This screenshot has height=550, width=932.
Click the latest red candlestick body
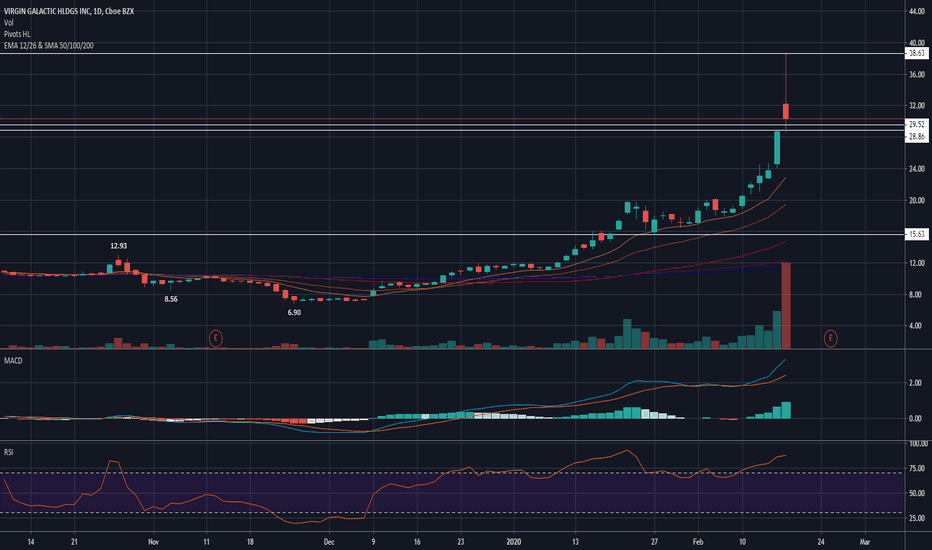pos(786,111)
